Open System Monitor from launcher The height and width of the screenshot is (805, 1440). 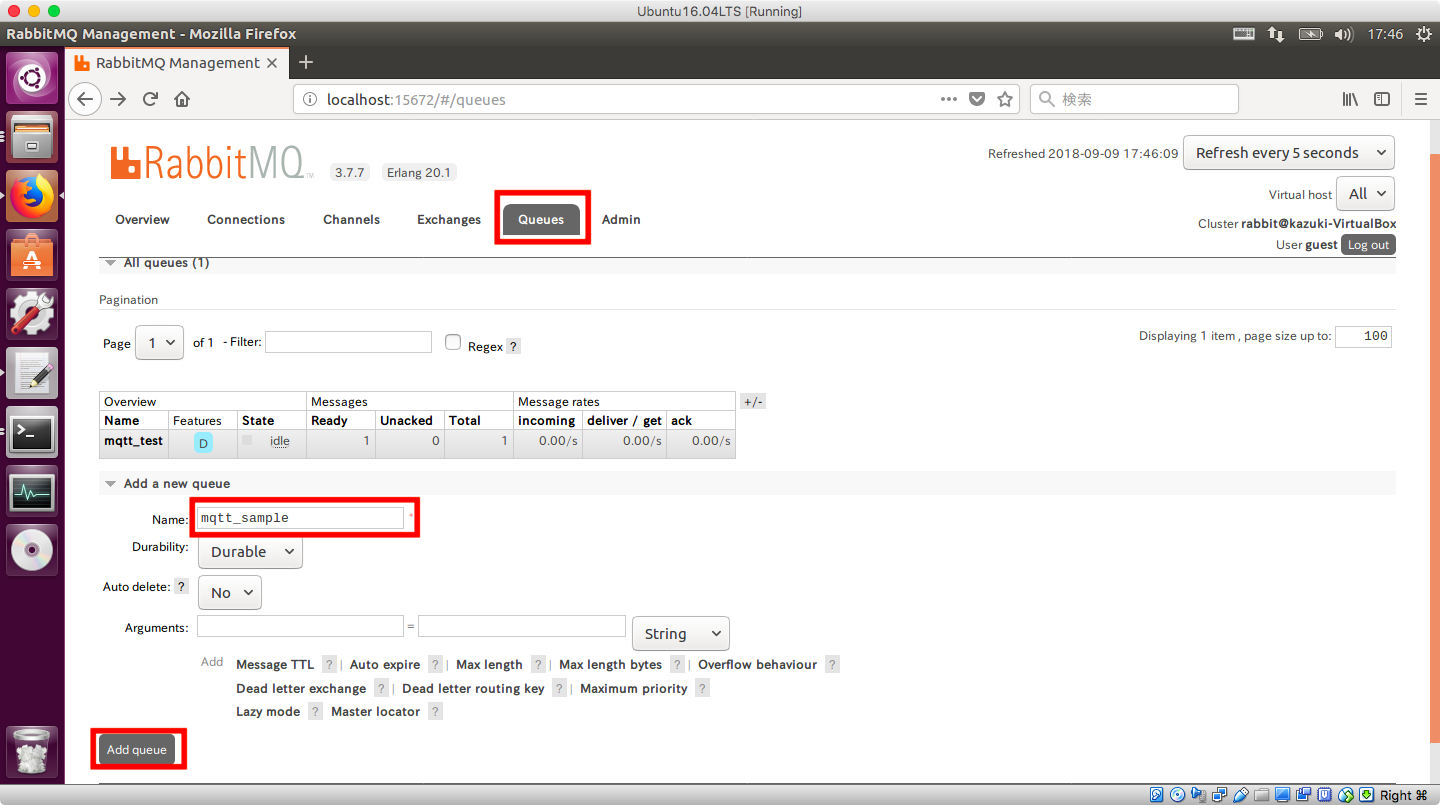pos(32,491)
